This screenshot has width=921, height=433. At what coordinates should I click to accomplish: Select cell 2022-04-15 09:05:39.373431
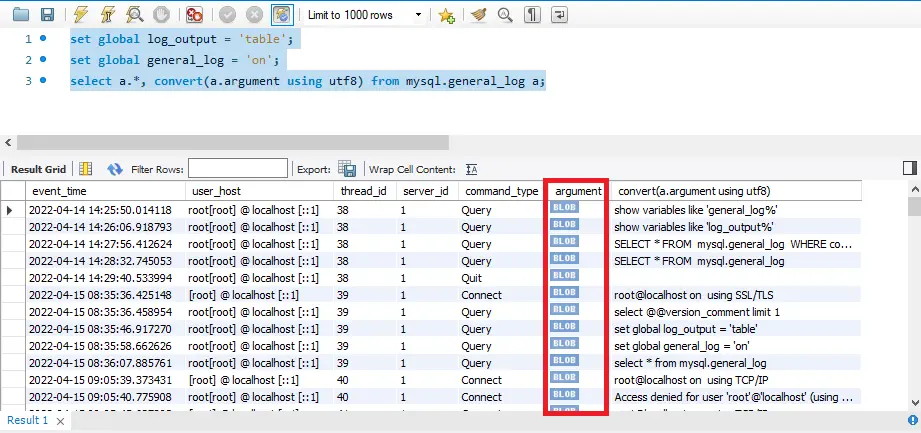[x=105, y=380]
